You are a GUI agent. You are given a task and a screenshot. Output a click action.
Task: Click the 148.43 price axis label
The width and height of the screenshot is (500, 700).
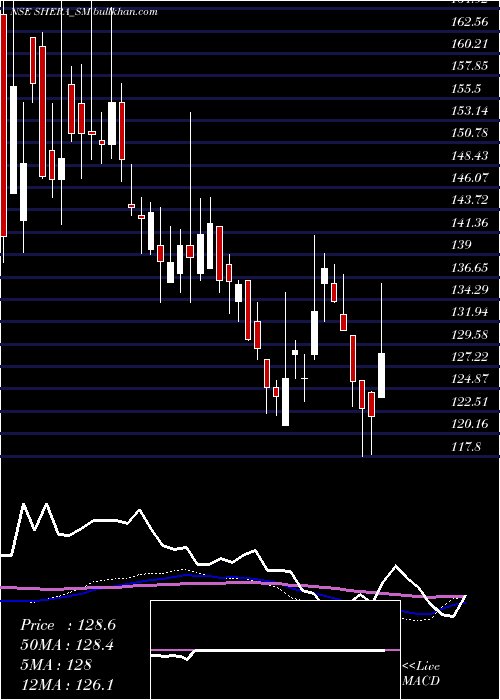pyautogui.click(x=470, y=155)
